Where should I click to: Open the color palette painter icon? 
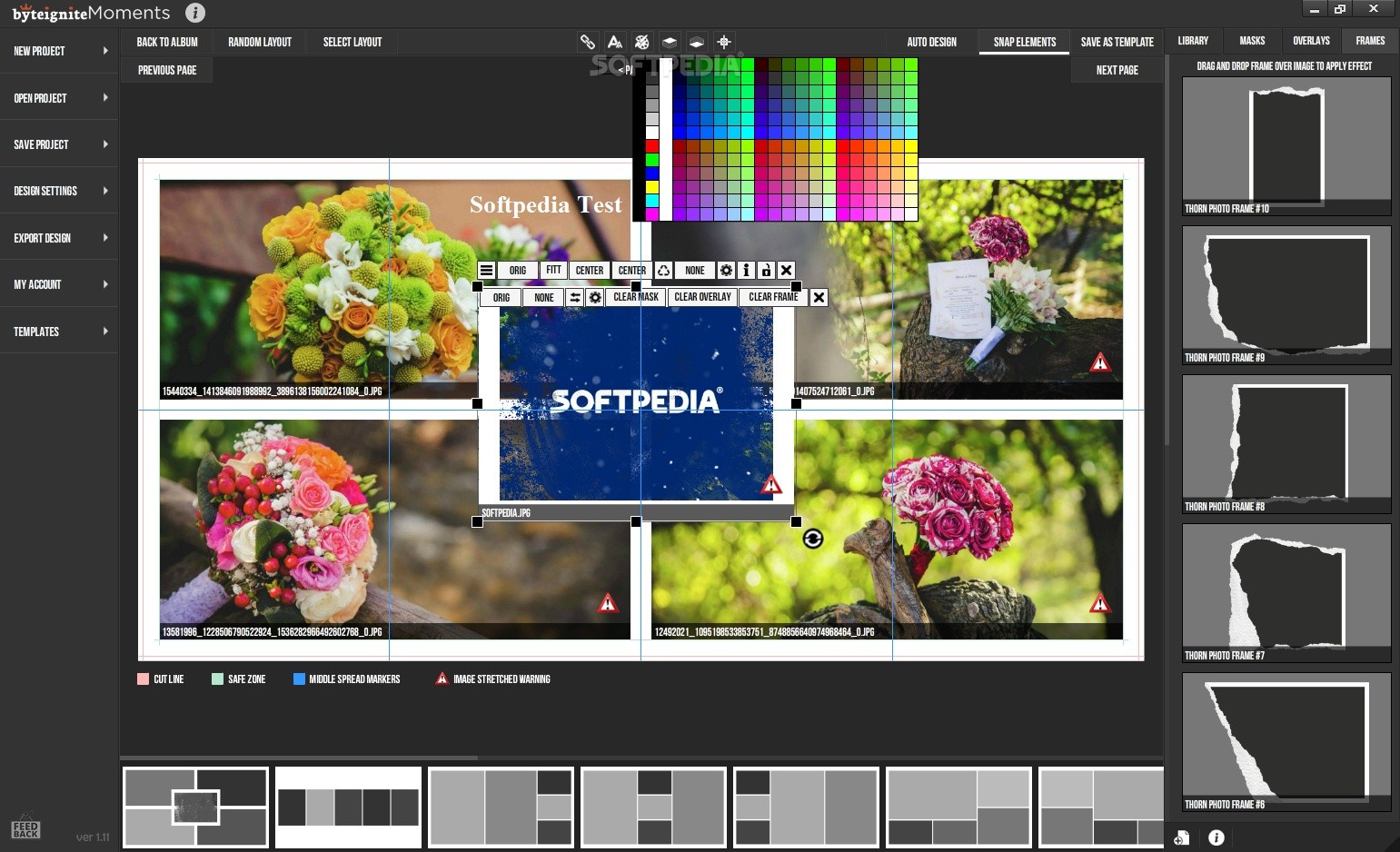click(x=642, y=42)
